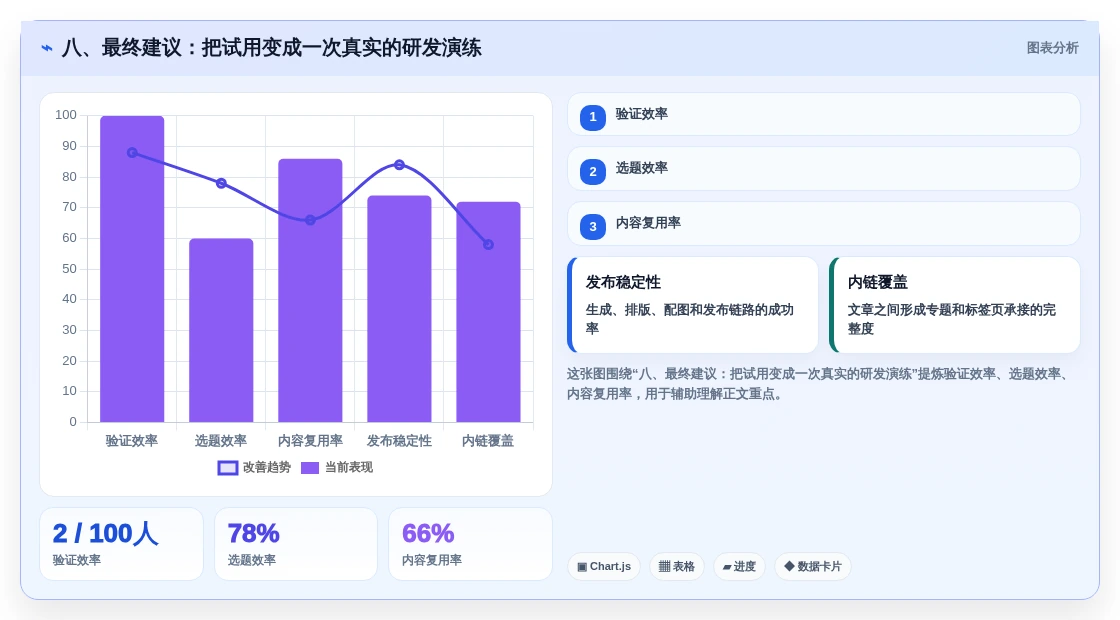This screenshot has height=620, width=1120.
Task: Click the trend line point above 验证效率
Action: pos(132,153)
